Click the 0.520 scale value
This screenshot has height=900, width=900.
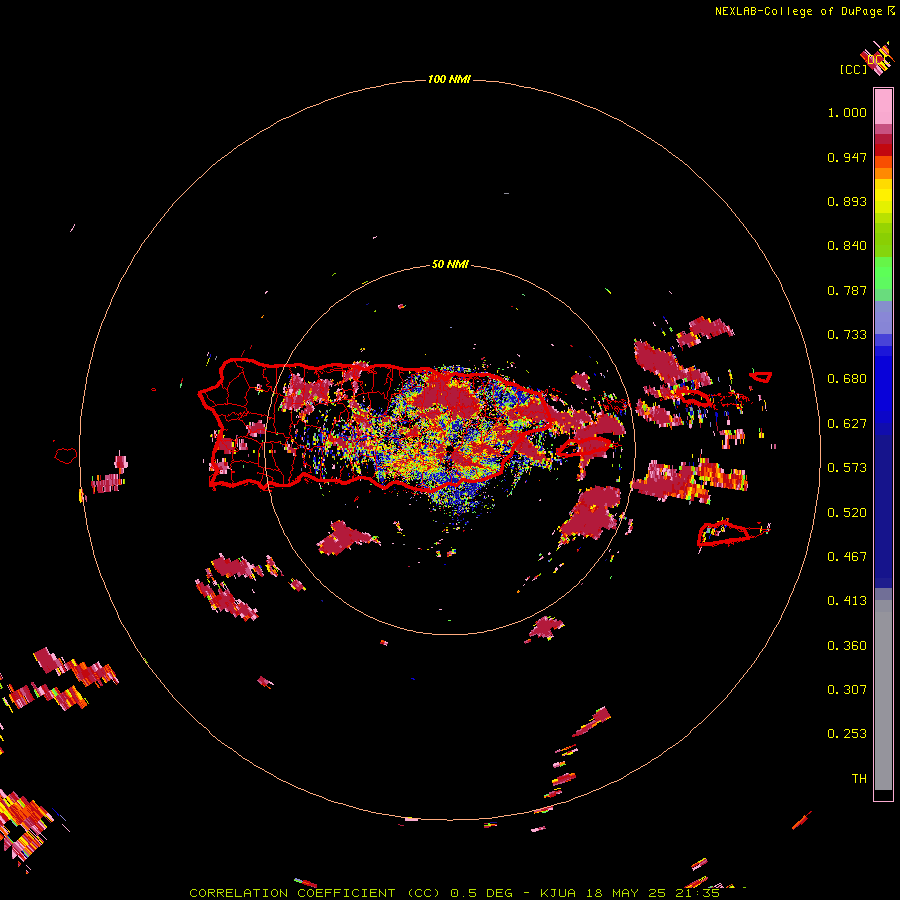pos(847,513)
